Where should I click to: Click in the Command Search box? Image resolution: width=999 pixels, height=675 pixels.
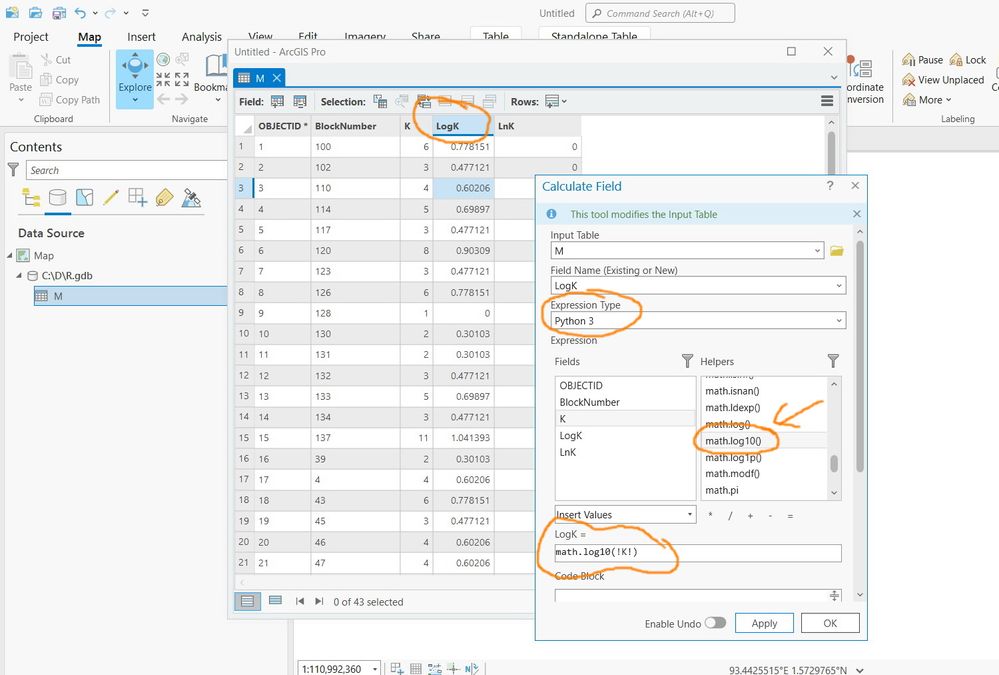tap(659, 13)
